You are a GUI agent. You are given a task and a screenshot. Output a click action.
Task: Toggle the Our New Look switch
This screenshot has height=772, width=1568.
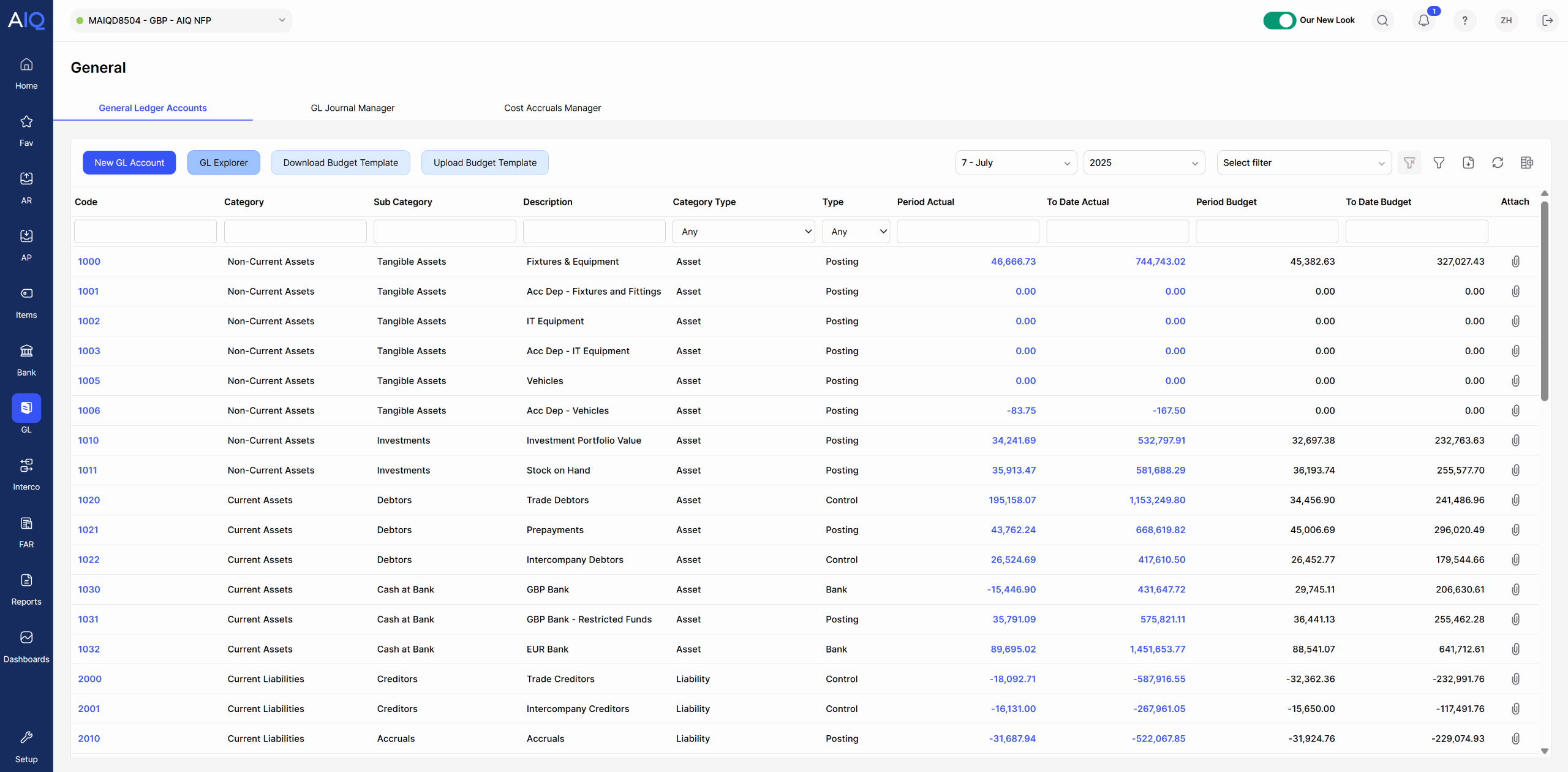click(1279, 21)
